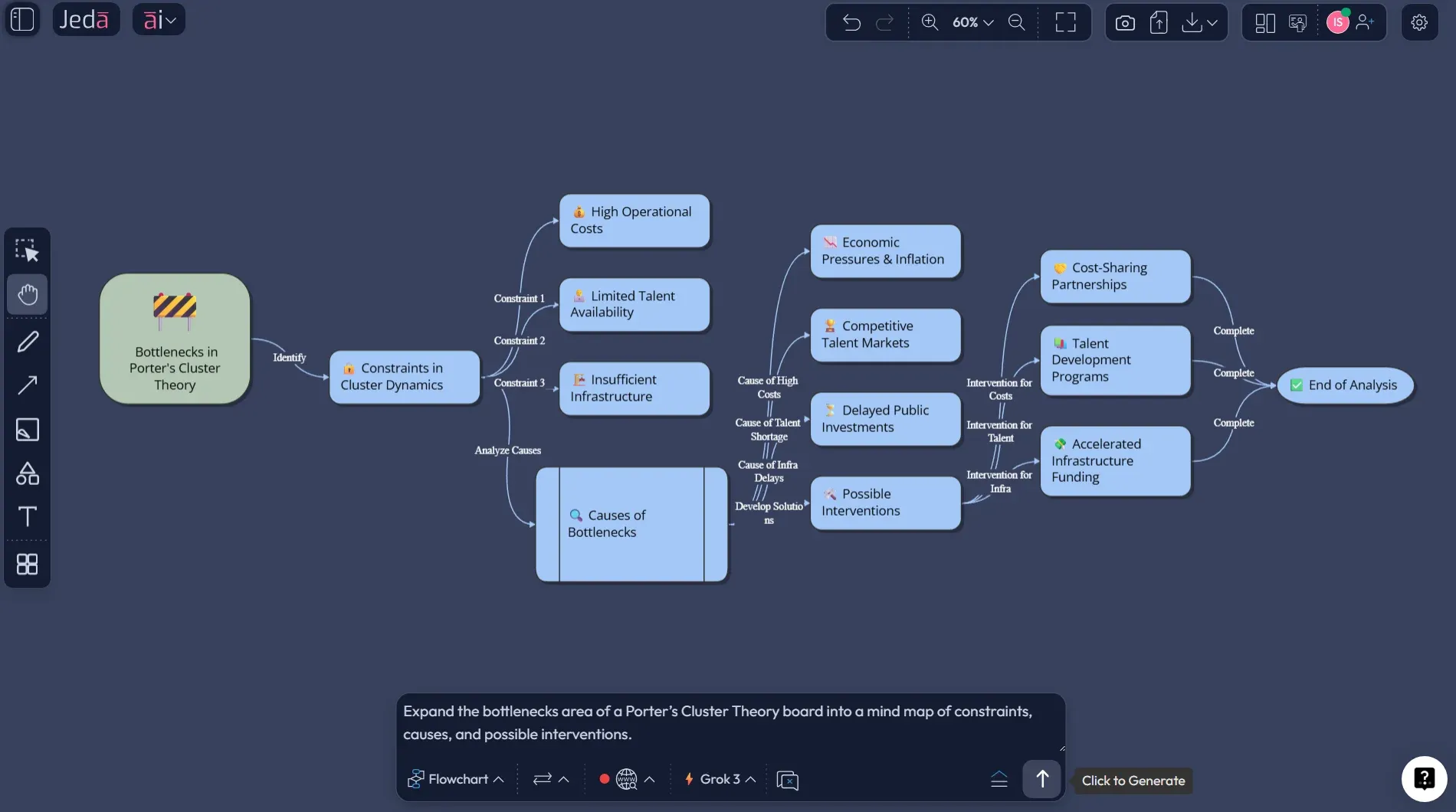Click the Undo button
The height and width of the screenshot is (812, 1456).
tap(851, 22)
